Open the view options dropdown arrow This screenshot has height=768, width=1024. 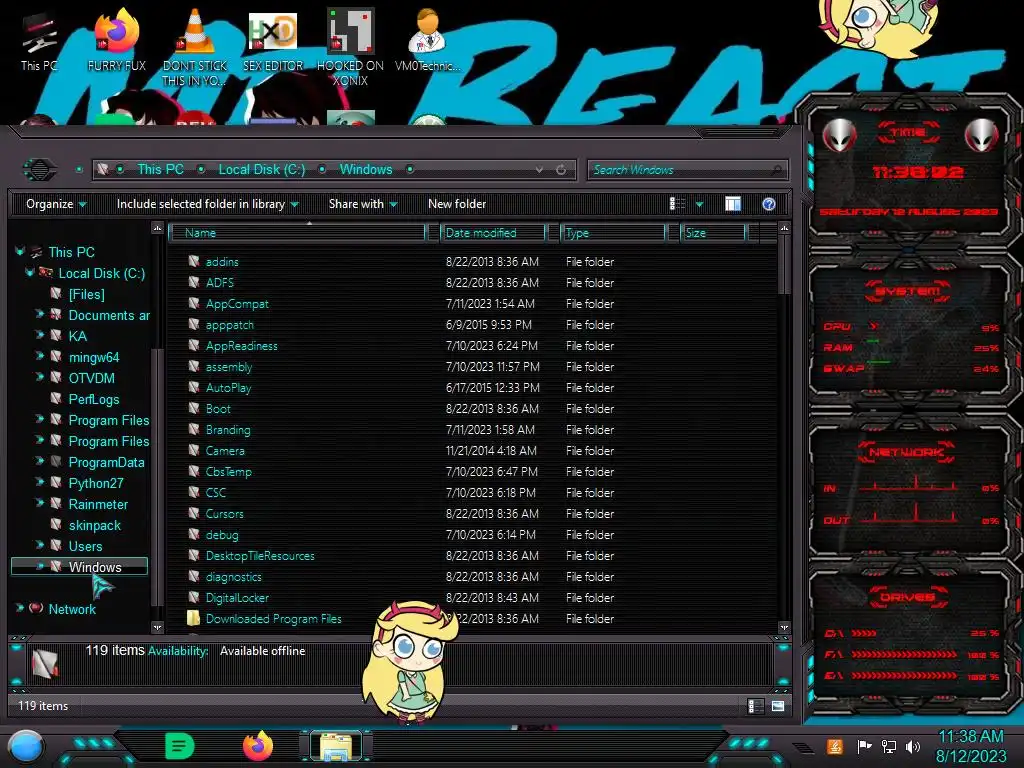coord(699,205)
